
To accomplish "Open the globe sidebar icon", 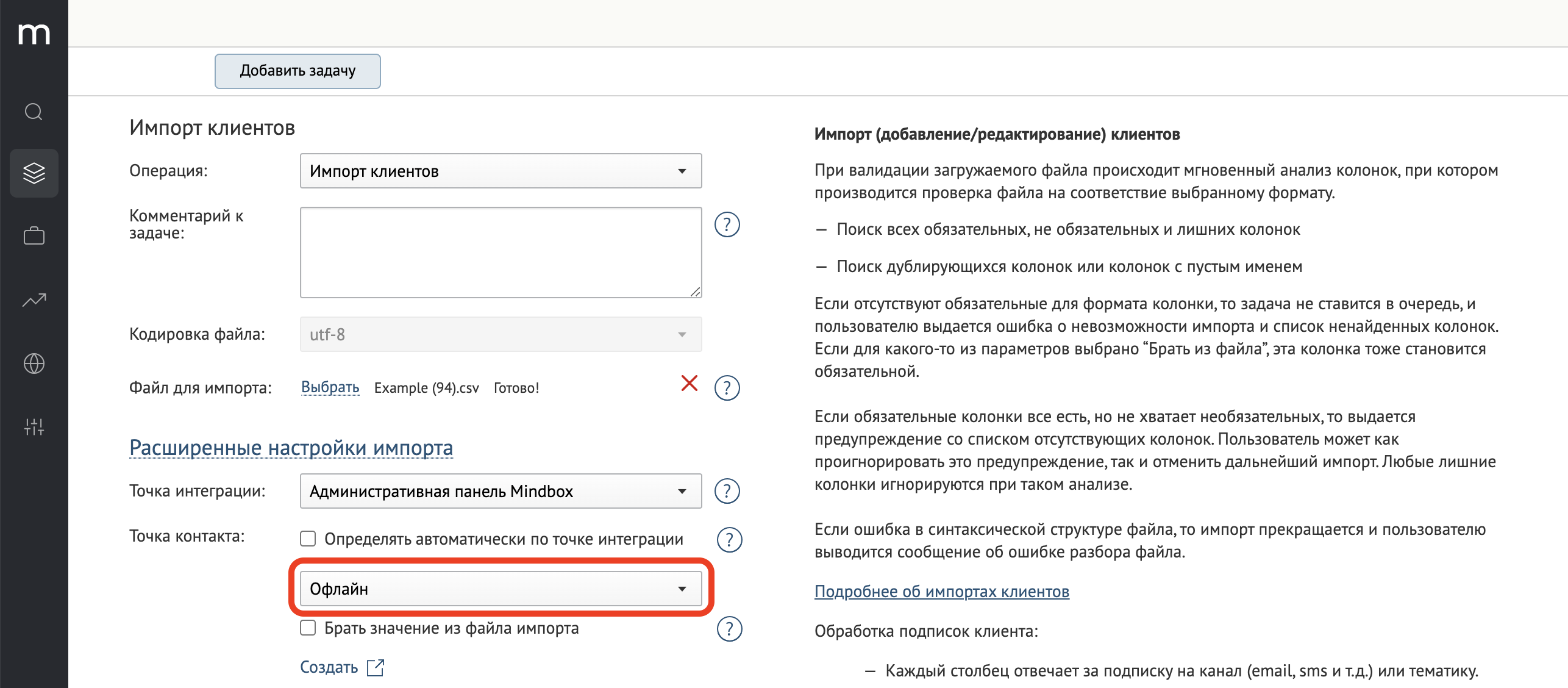I will coord(34,364).
